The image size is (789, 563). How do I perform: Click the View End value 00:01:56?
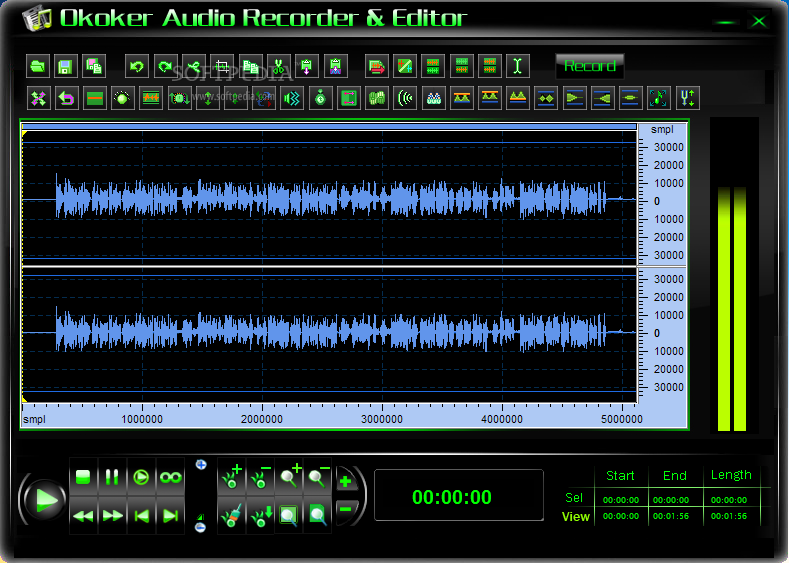(671, 516)
